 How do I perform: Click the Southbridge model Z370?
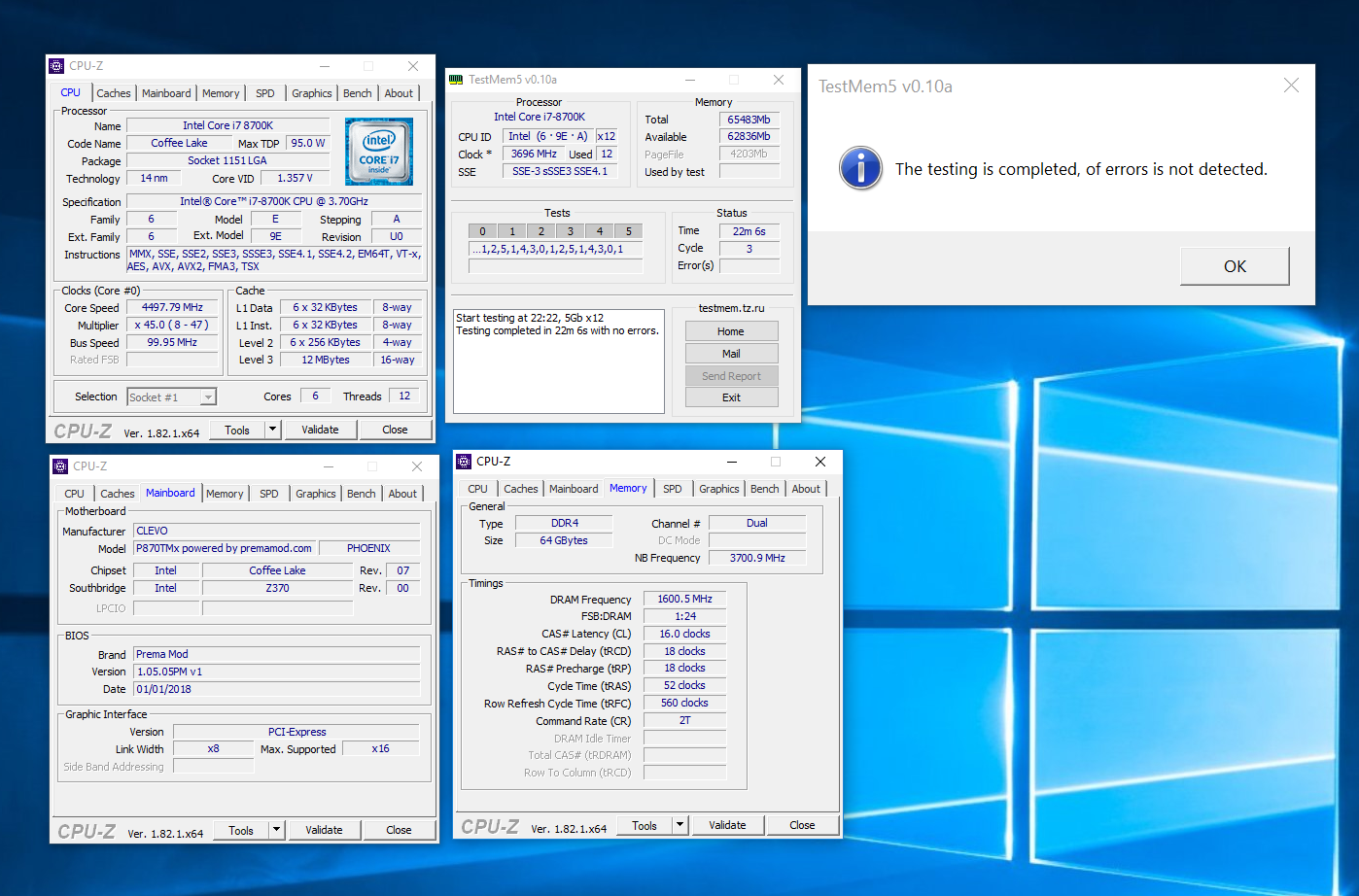[x=277, y=588]
